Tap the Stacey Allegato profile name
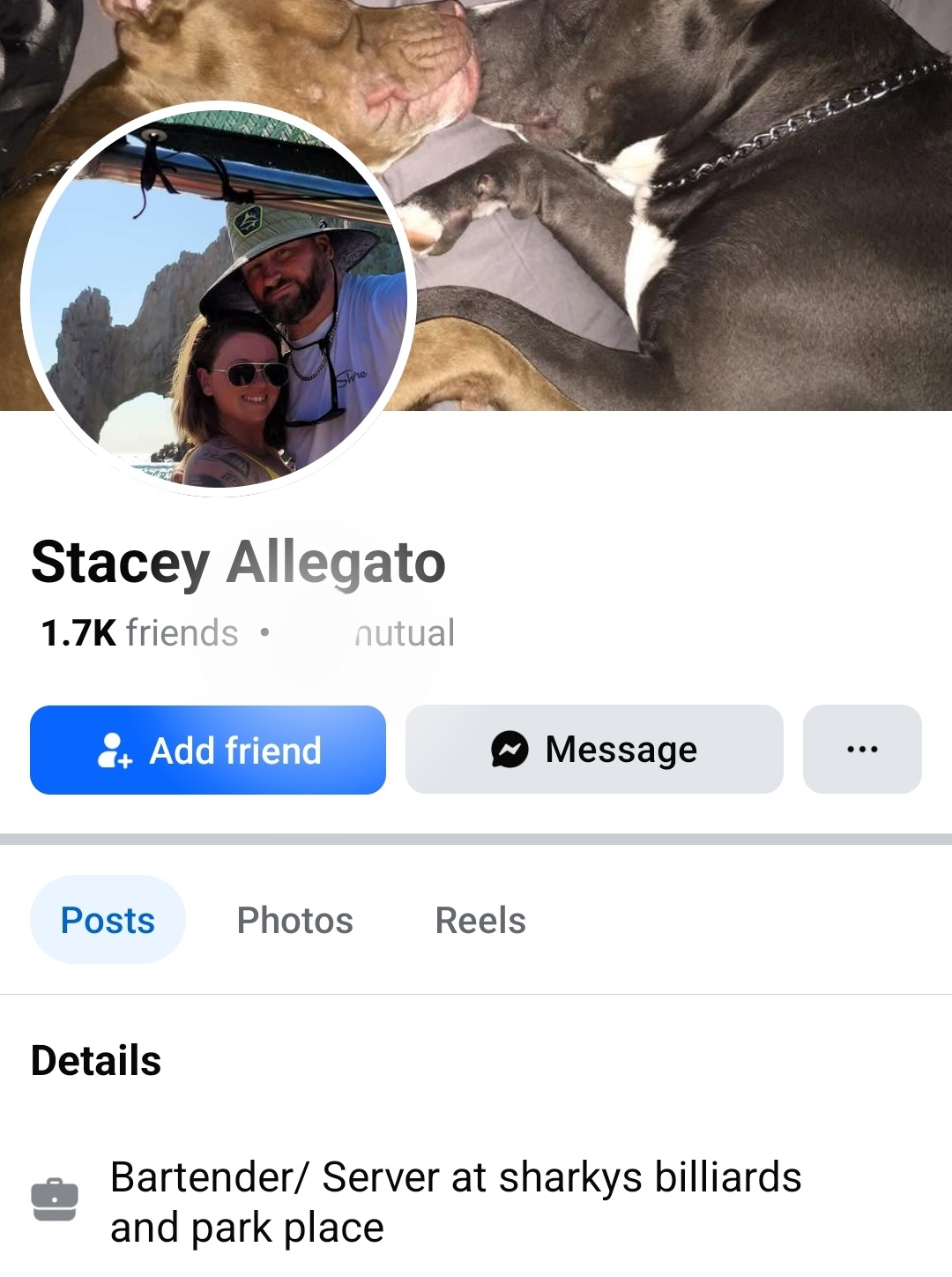 [x=238, y=563]
